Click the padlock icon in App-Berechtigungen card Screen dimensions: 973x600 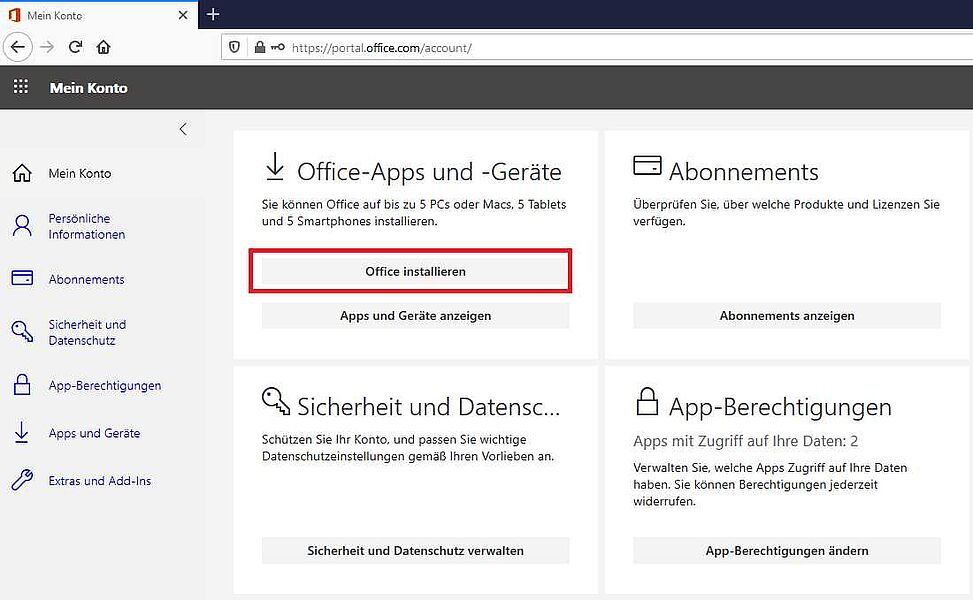647,401
